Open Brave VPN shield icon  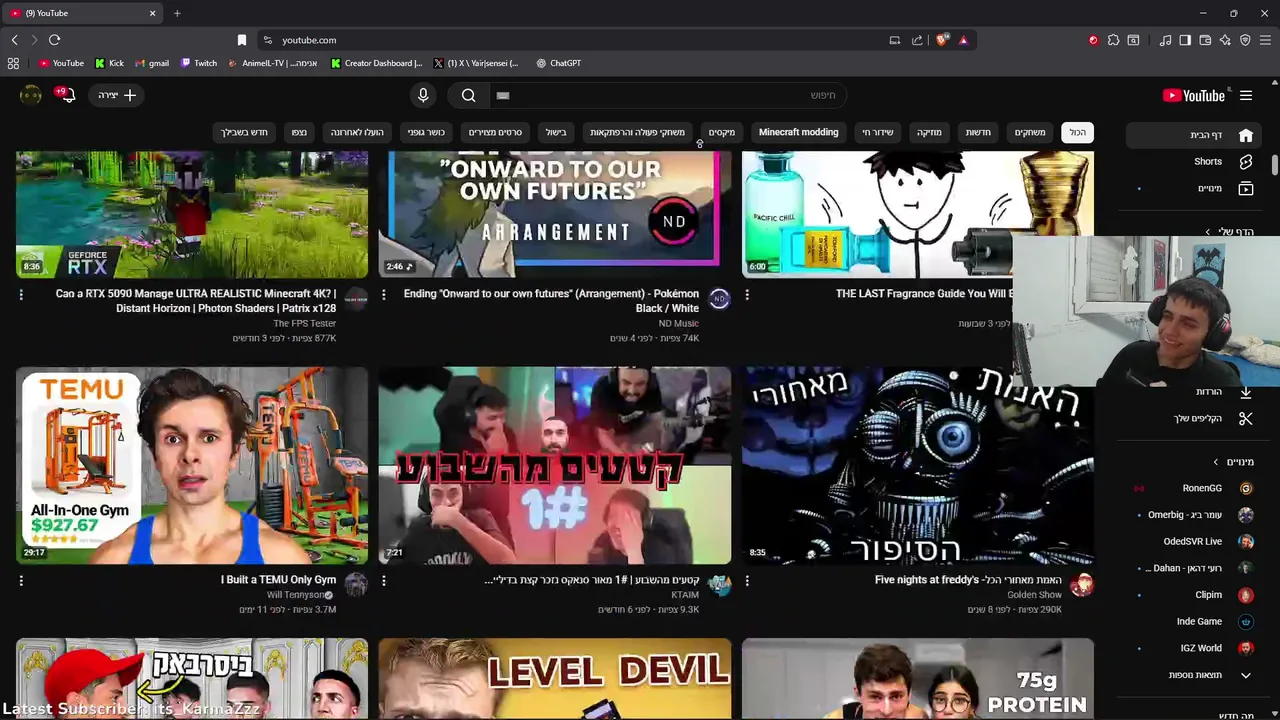1245,40
